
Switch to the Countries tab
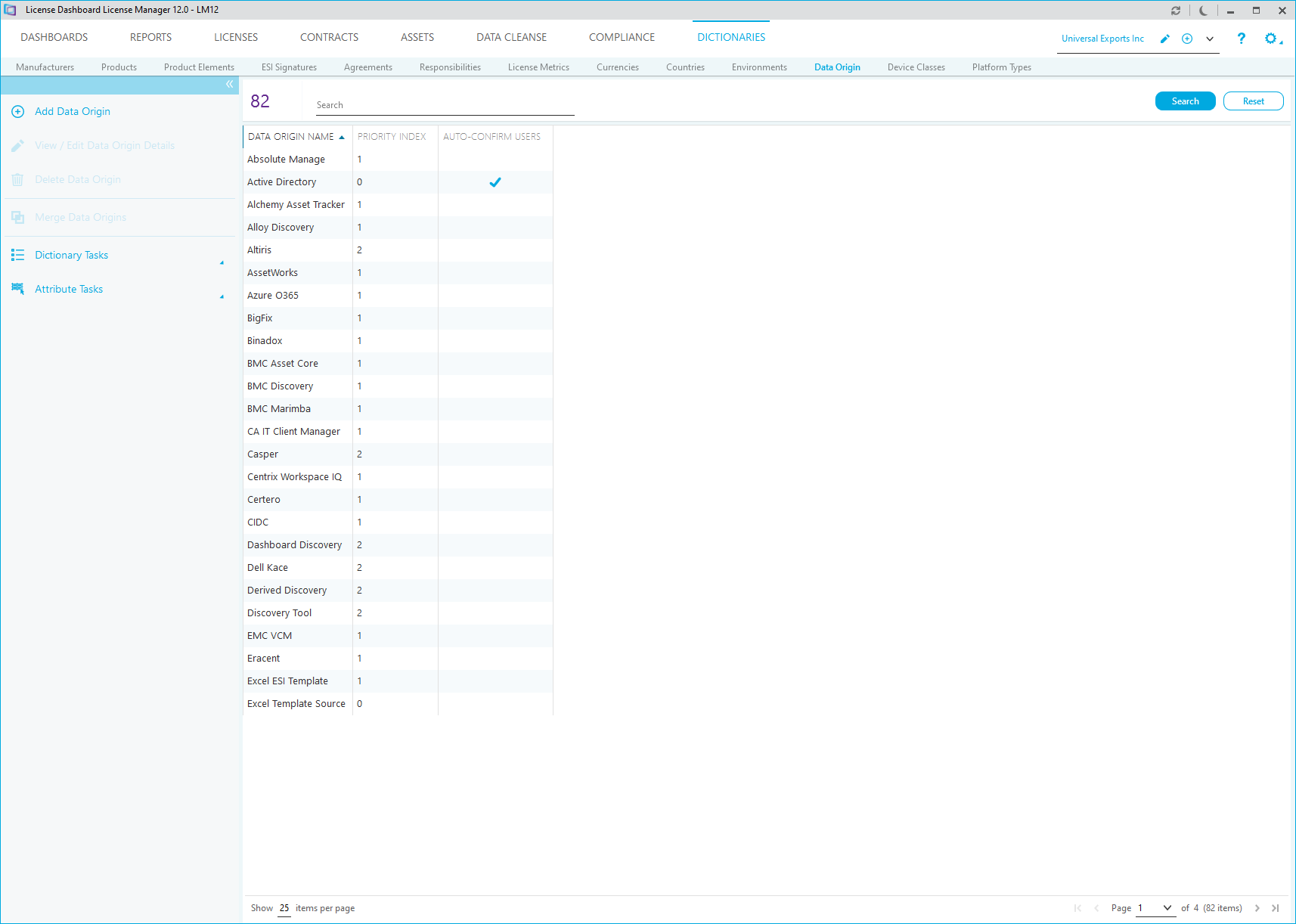686,67
